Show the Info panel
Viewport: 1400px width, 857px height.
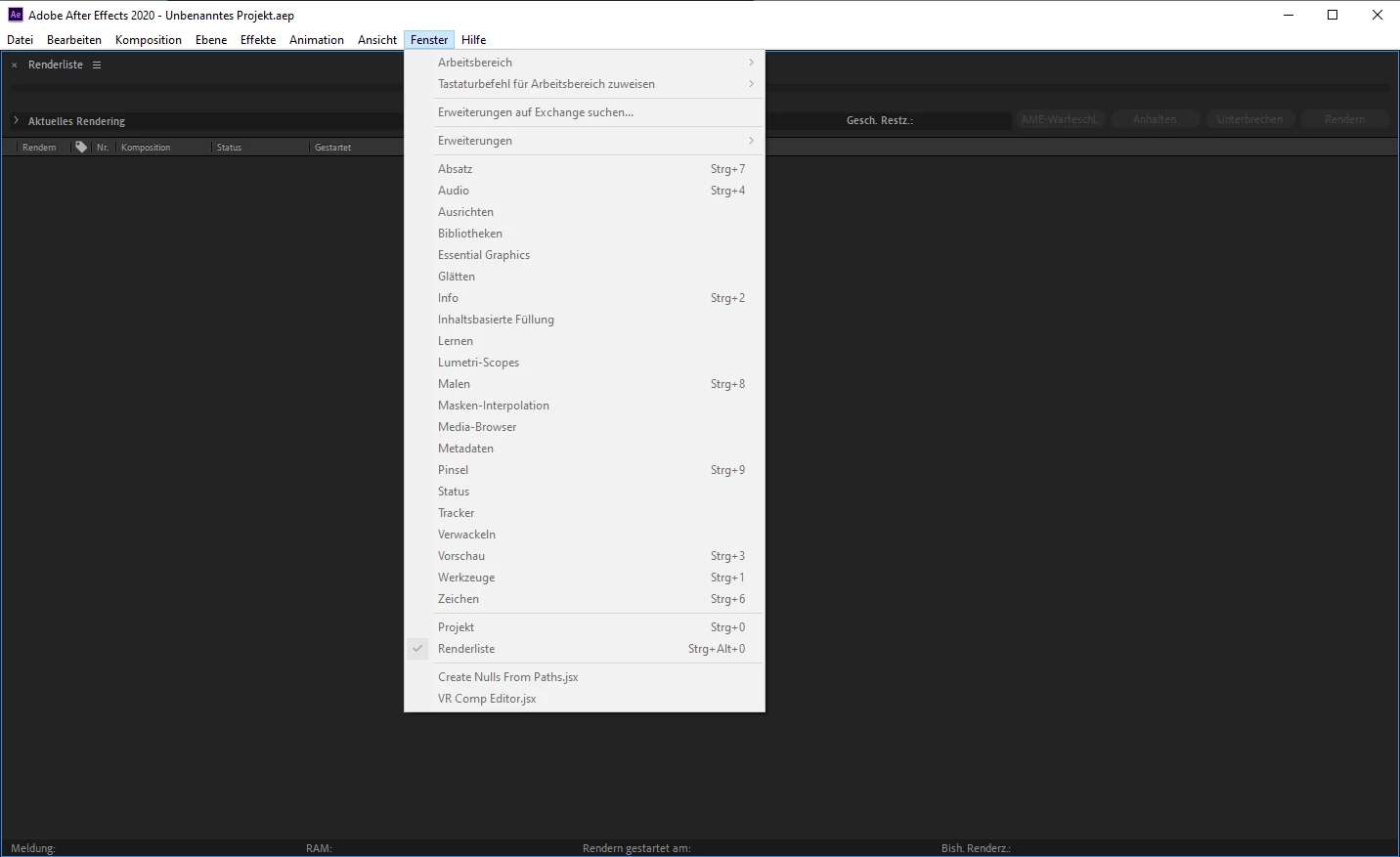click(585, 298)
